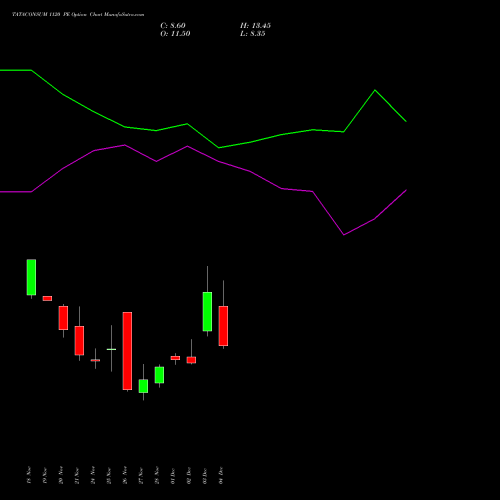Select the low value L: 8.35
The height and width of the screenshot is (500, 500).
point(253,34)
